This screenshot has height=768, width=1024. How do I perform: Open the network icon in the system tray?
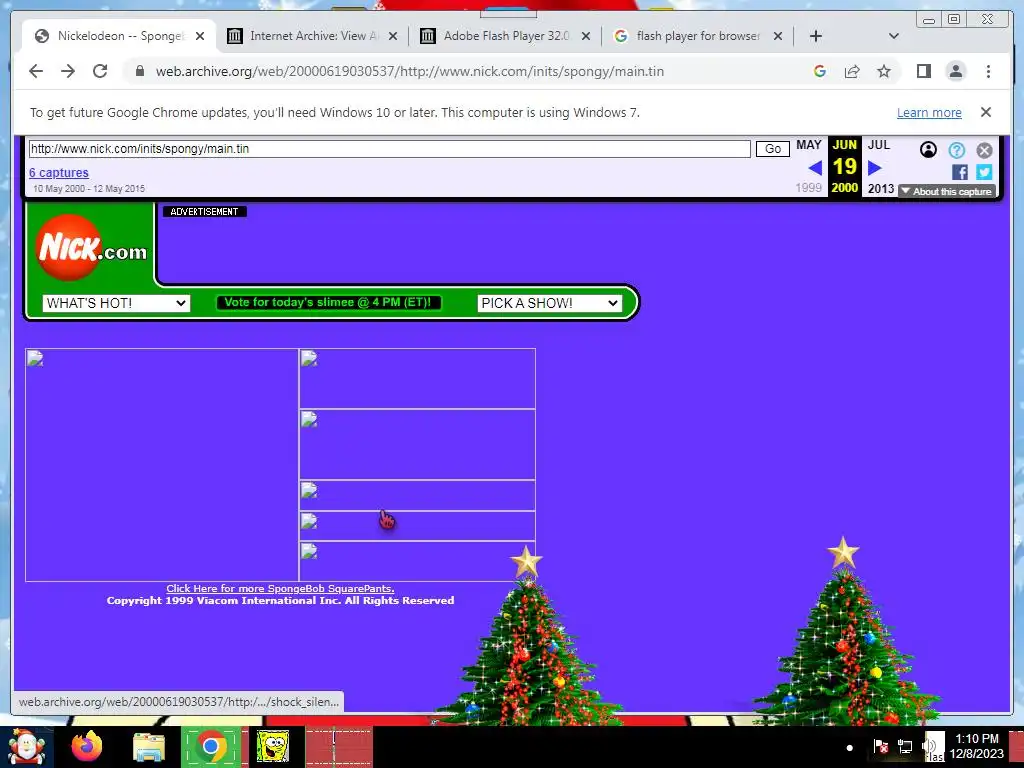point(905,746)
